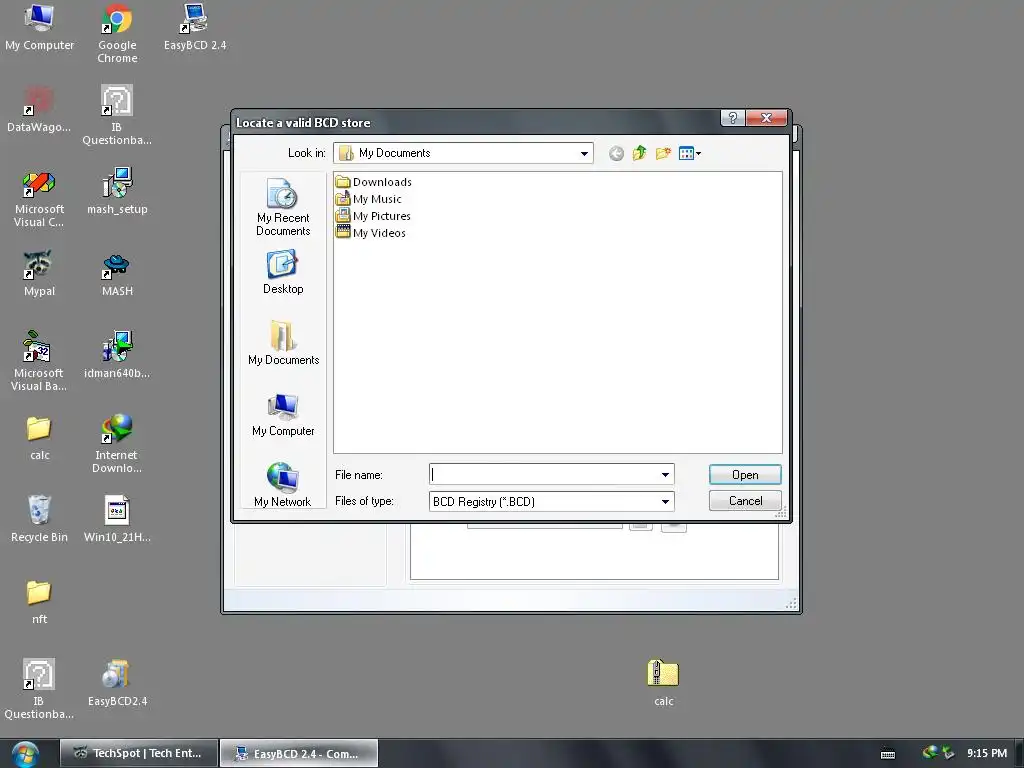Image resolution: width=1024 pixels, height=768 pixels.
Task: Select Internet Download Manager shortcut
Action: point(117,443)
